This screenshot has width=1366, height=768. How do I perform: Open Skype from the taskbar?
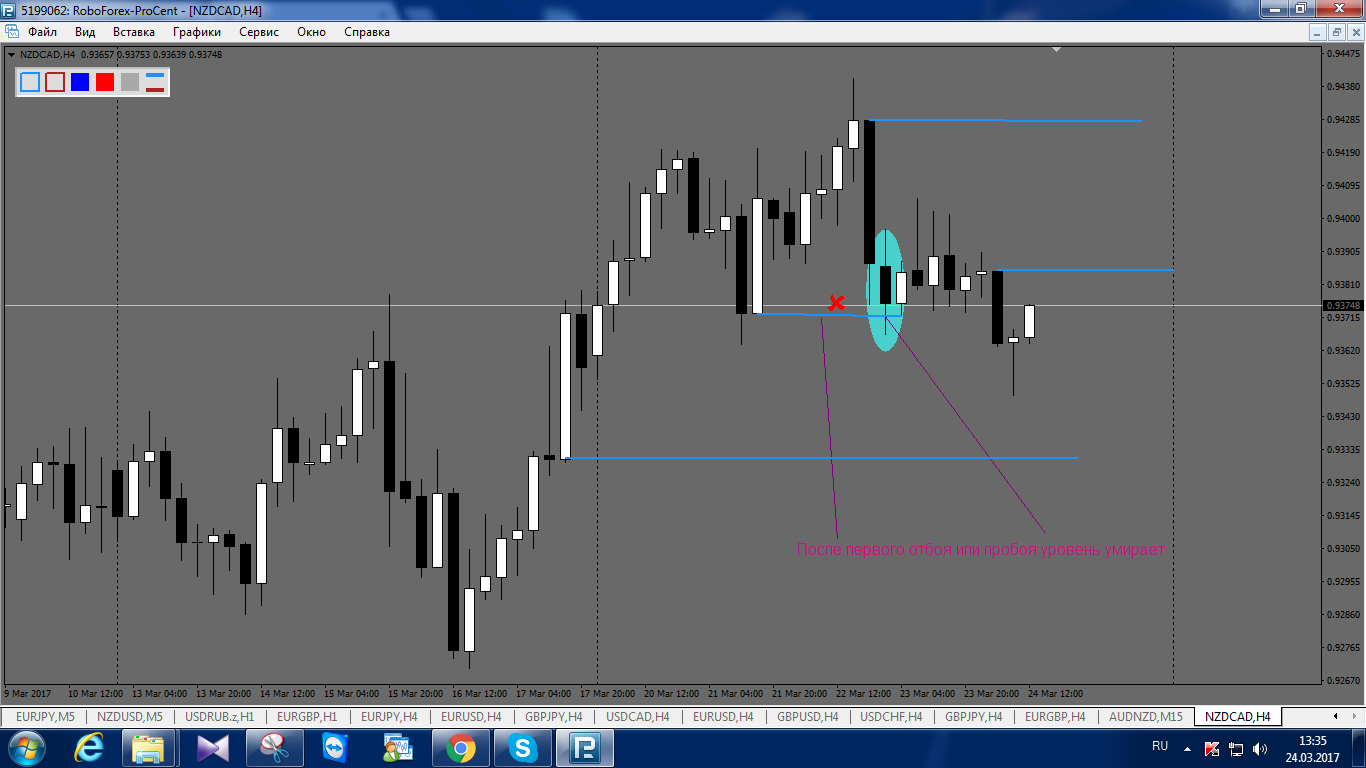(522, 747)
